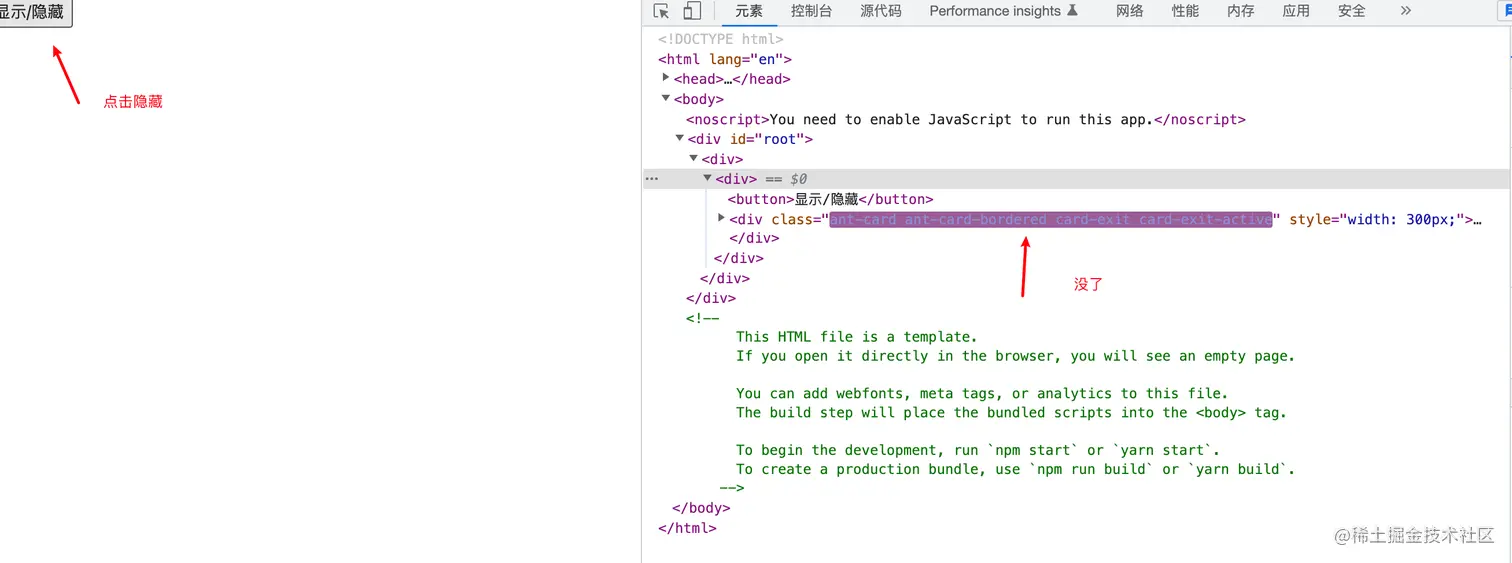Open the 安全 tab
Viewport: 1512px width, 563px height.
(x=1352, y=11)
